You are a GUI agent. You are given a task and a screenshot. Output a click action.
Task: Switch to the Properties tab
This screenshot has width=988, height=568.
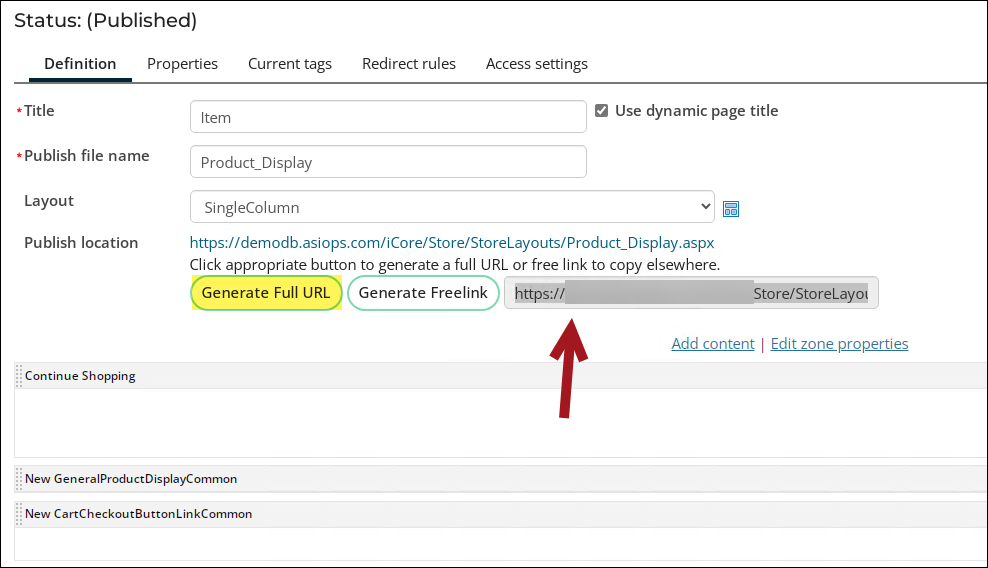click(x=182, y=64)
